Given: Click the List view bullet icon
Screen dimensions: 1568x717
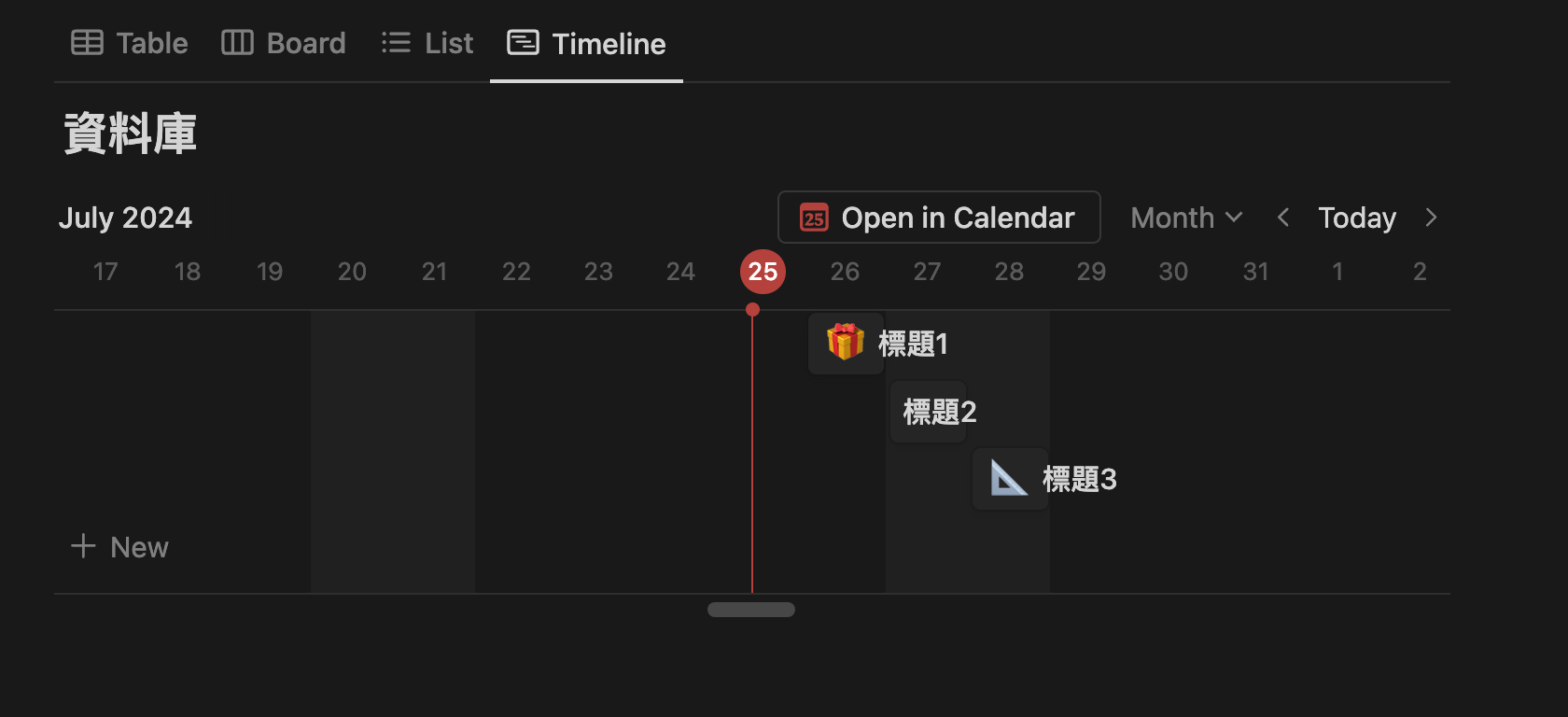Looking at the screenshot, I should [x=396, y=43].
